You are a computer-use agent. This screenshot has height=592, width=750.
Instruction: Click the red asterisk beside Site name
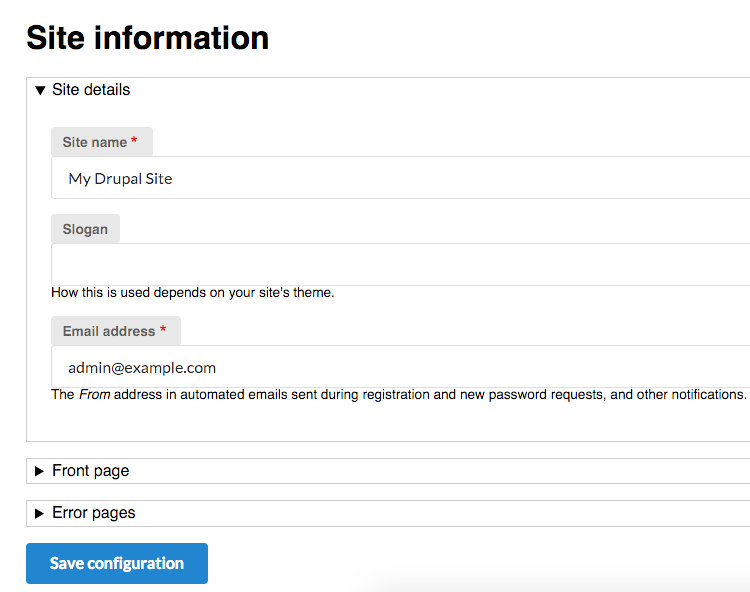click(x=134, y=142)
